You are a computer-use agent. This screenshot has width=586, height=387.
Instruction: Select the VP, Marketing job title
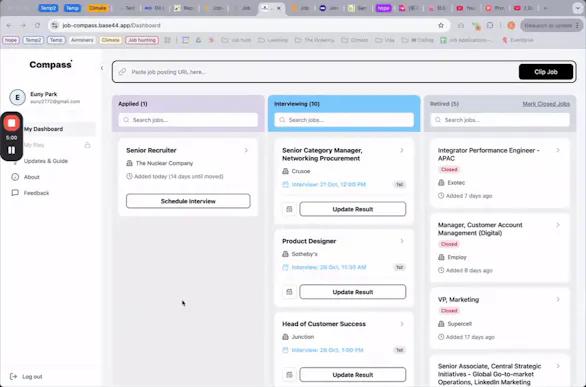click(x=458, y=300)
